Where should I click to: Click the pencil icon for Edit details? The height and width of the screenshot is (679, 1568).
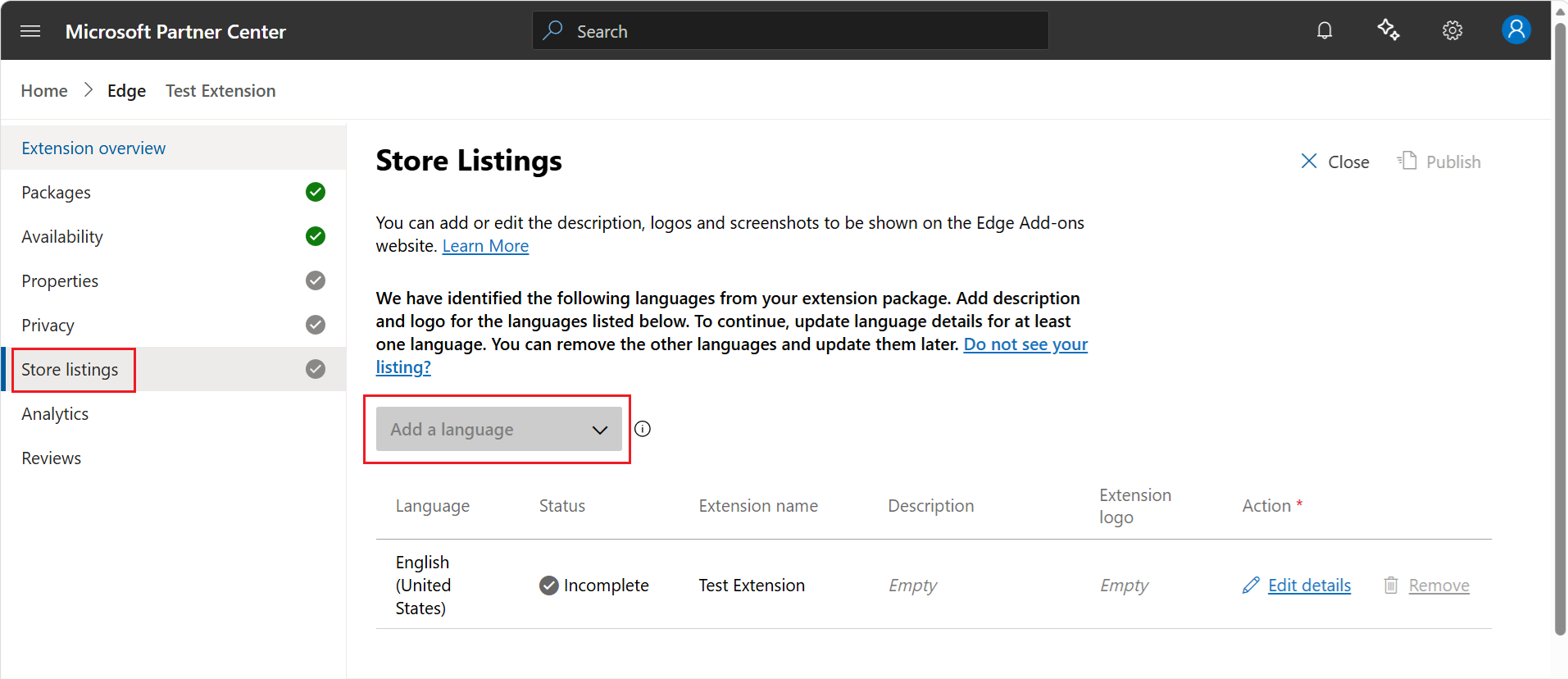tap(1251, 586)
